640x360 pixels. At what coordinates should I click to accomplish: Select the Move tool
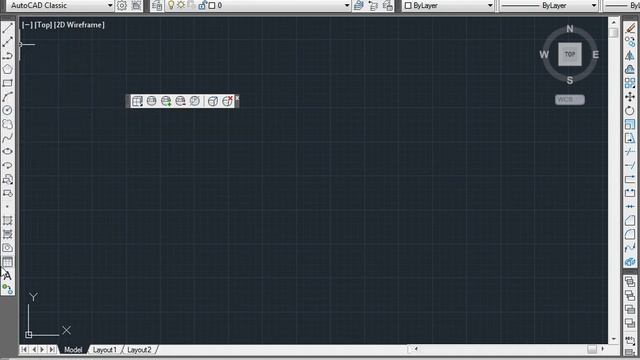pyautogui.click(x=630, y=97)
